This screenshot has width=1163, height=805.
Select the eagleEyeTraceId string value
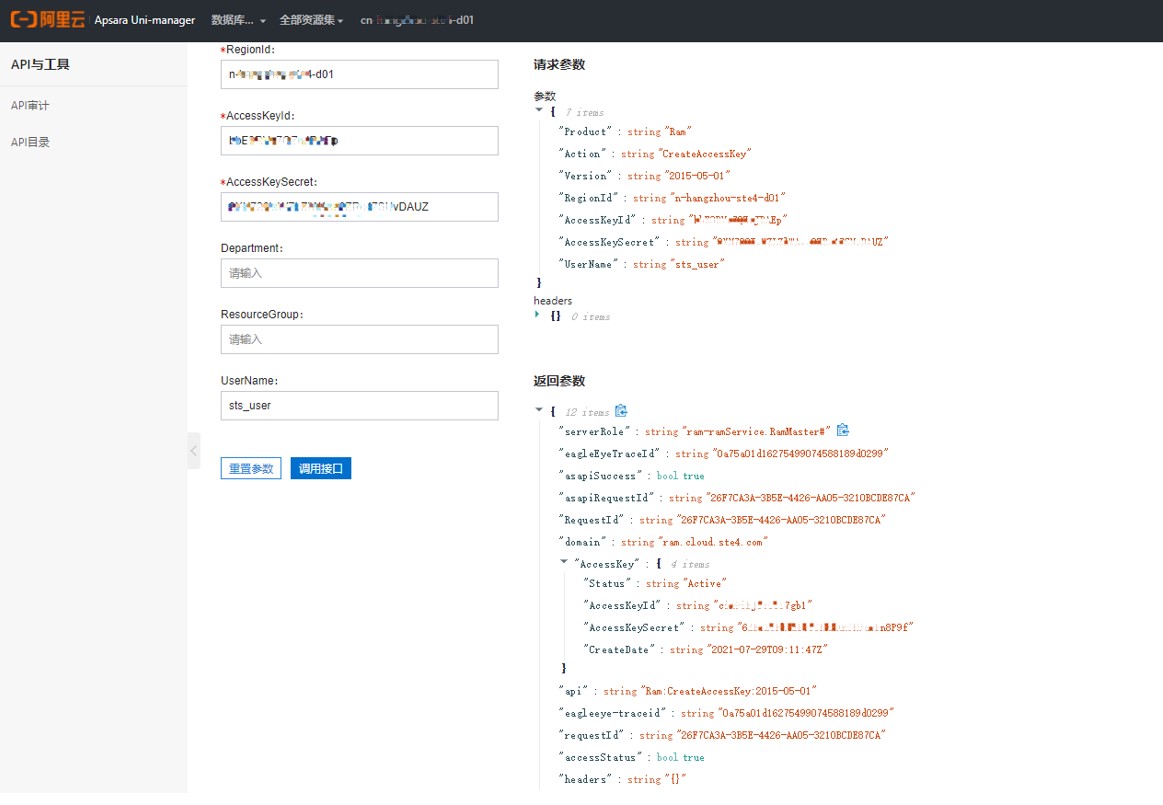(x=800, y=453)
